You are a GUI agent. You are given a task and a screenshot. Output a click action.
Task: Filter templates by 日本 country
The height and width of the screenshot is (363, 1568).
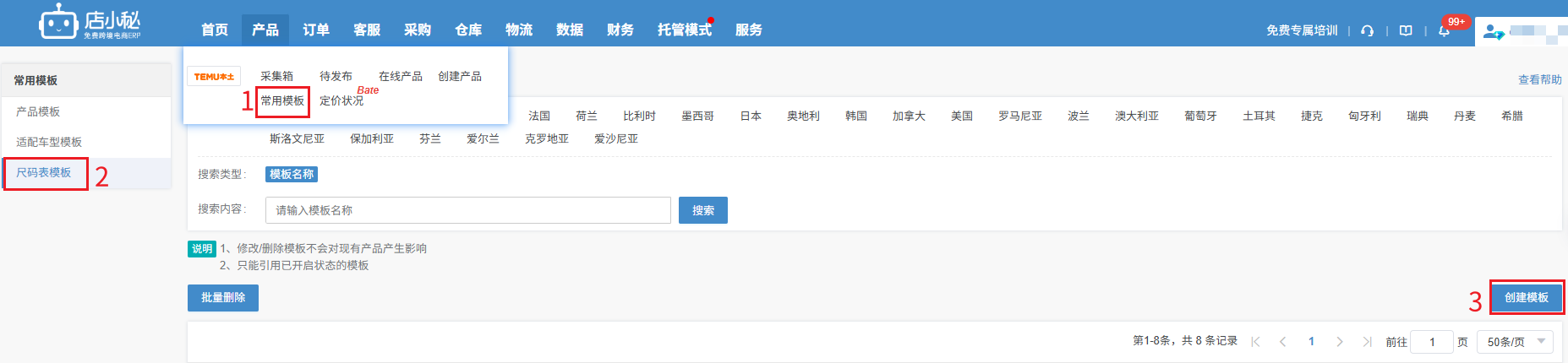coord(751,116)
